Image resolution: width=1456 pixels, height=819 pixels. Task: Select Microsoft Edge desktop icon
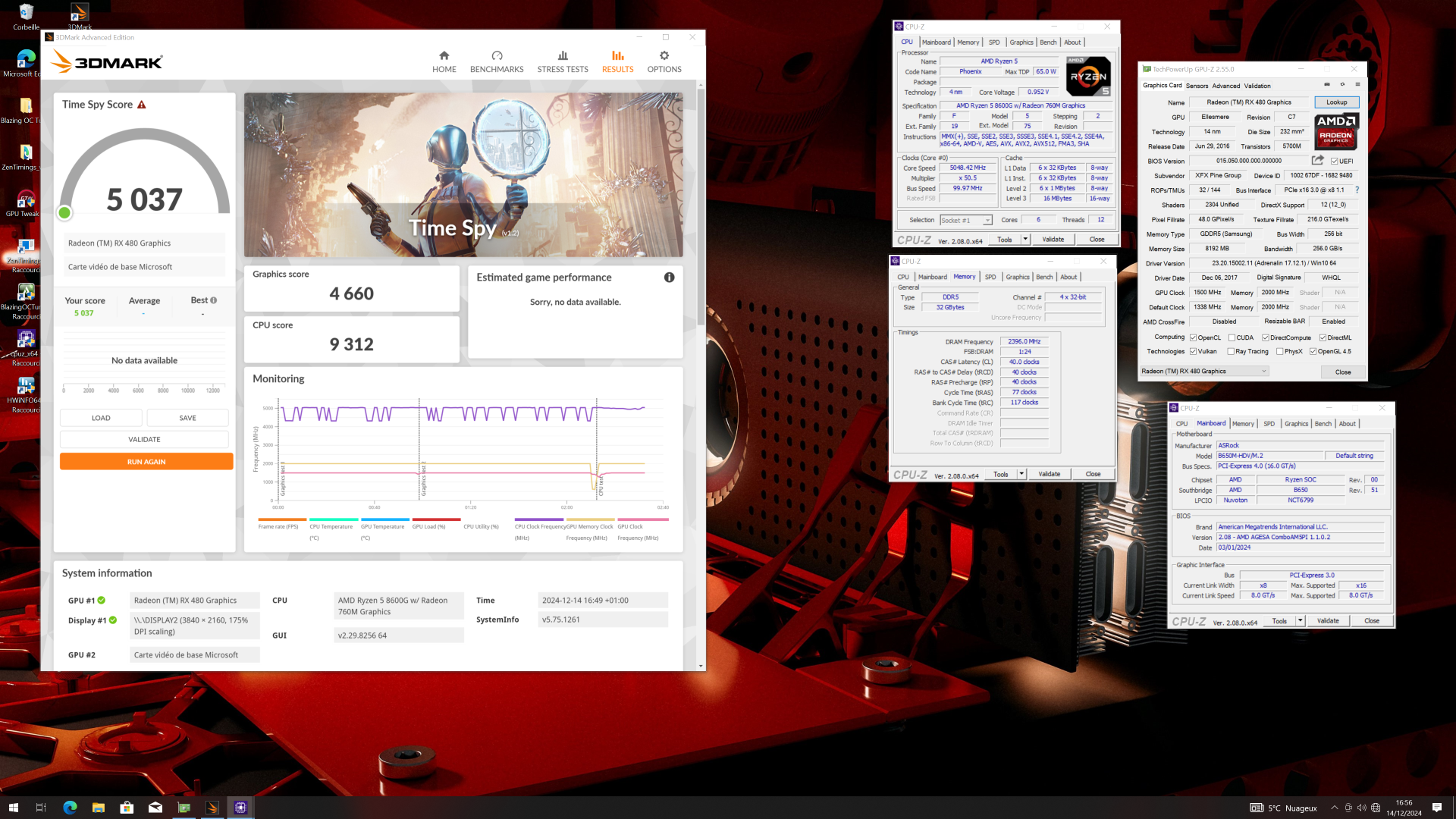coord(26,63)
